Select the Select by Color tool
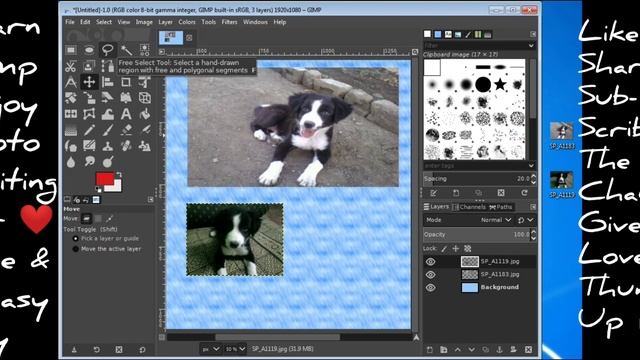 click(x=144, y=50)
